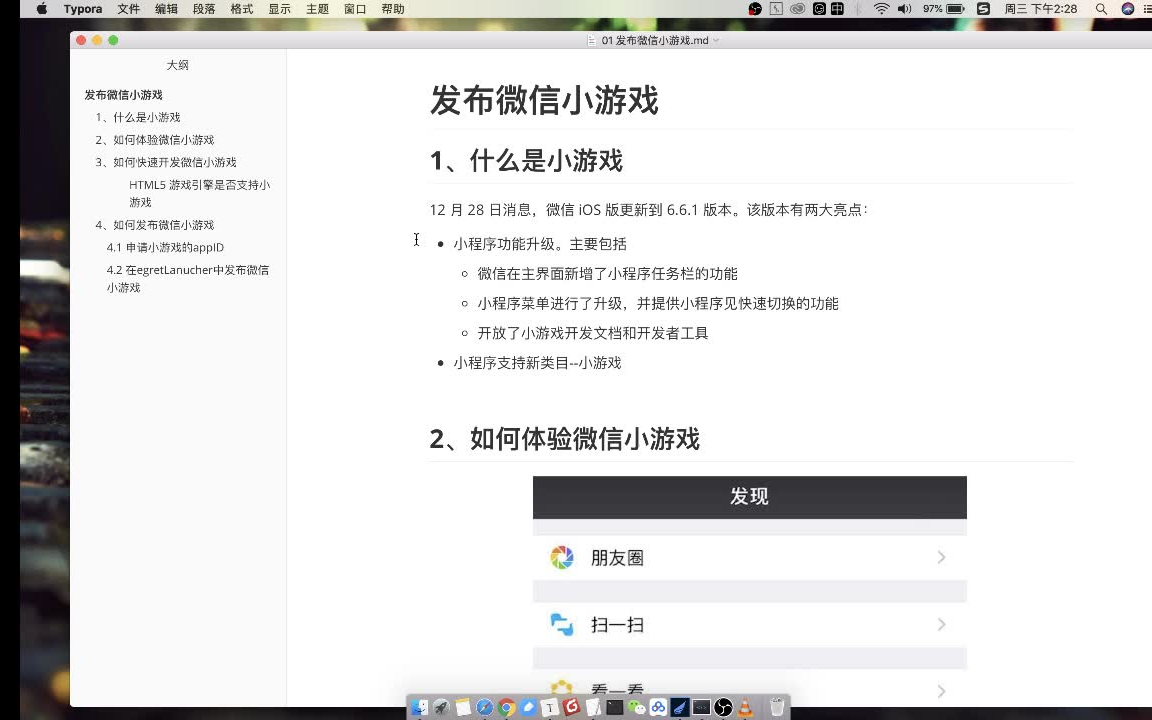Image resolution: width=1152 pixels, height=720 pixels.
Task: Launch OBS from the dock
Action: pos(724,707)
